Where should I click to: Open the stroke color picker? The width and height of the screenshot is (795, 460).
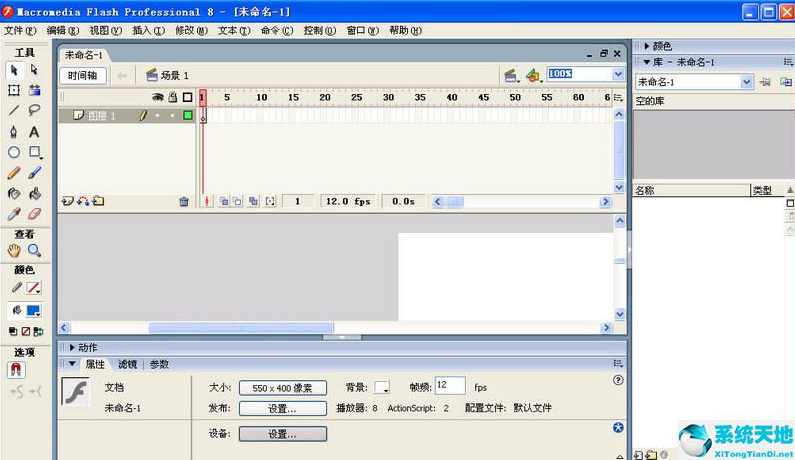click(33, 289)
